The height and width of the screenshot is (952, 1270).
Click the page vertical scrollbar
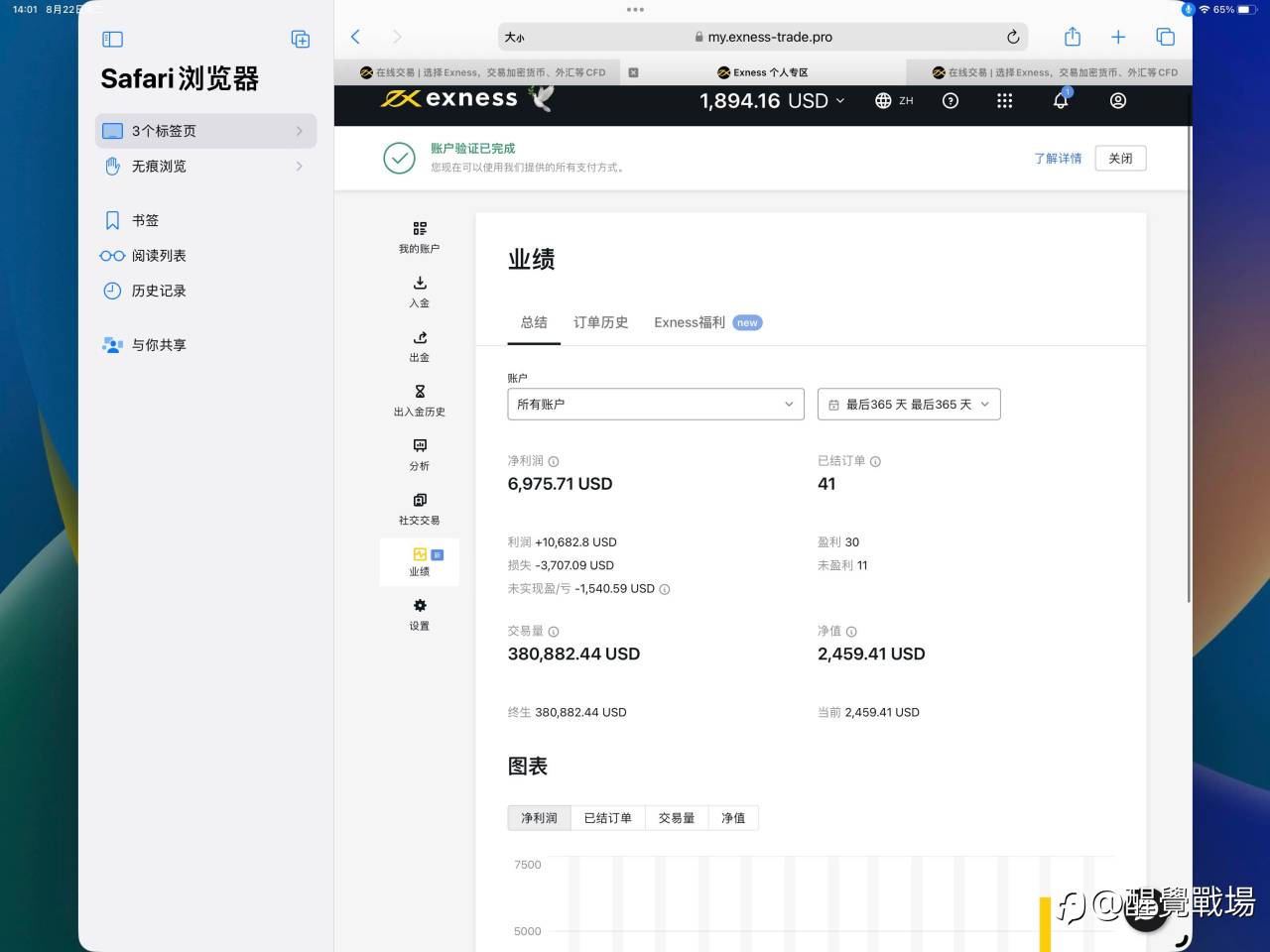coord(1189,363)
